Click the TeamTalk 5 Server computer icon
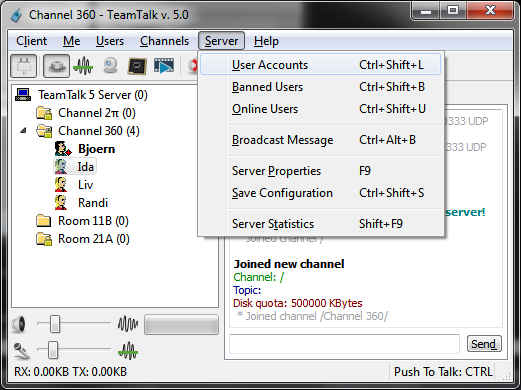The width and height of the screenshot is (521, 390). [x=23, y=95]
